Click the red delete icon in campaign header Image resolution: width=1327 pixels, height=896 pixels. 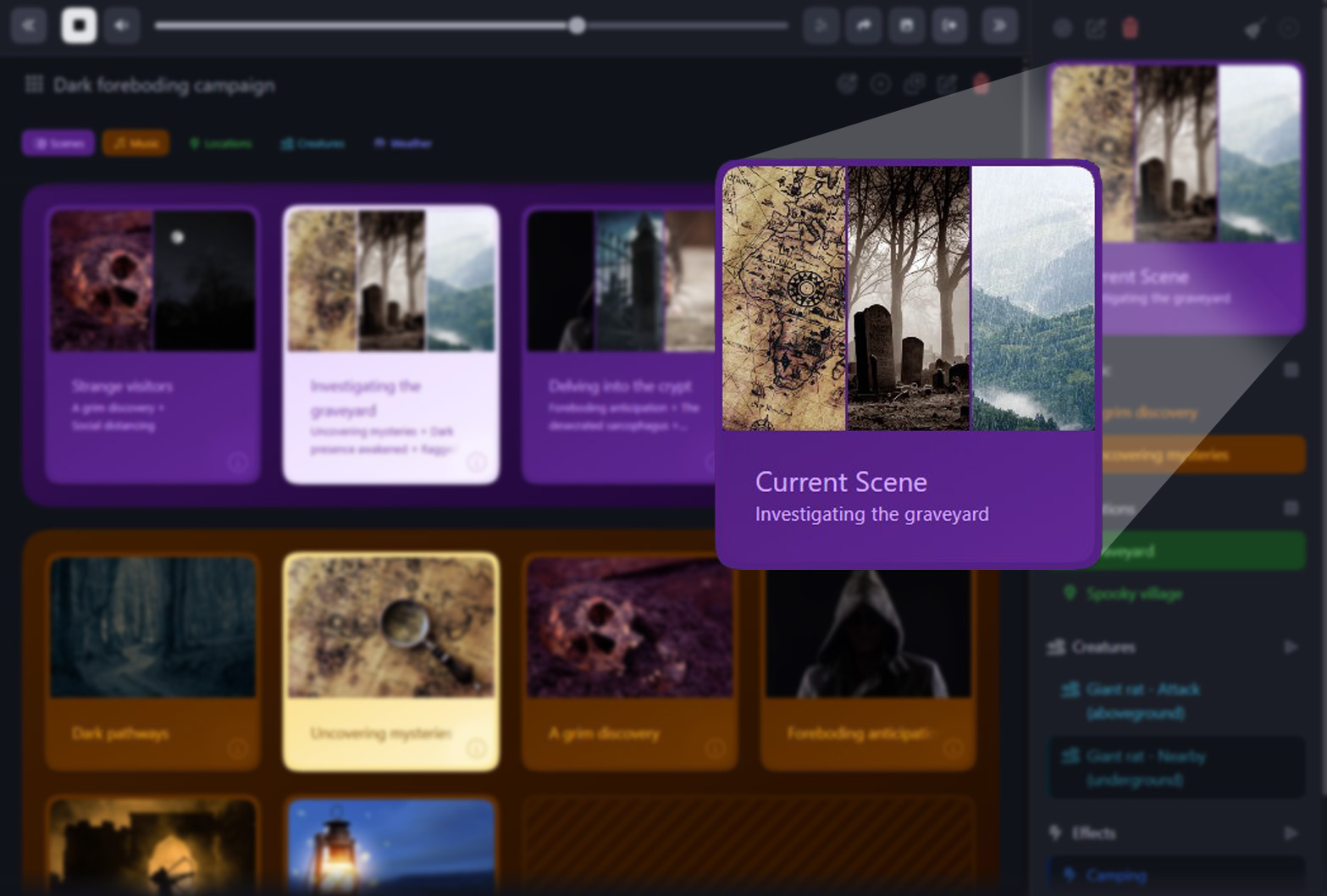981,84
